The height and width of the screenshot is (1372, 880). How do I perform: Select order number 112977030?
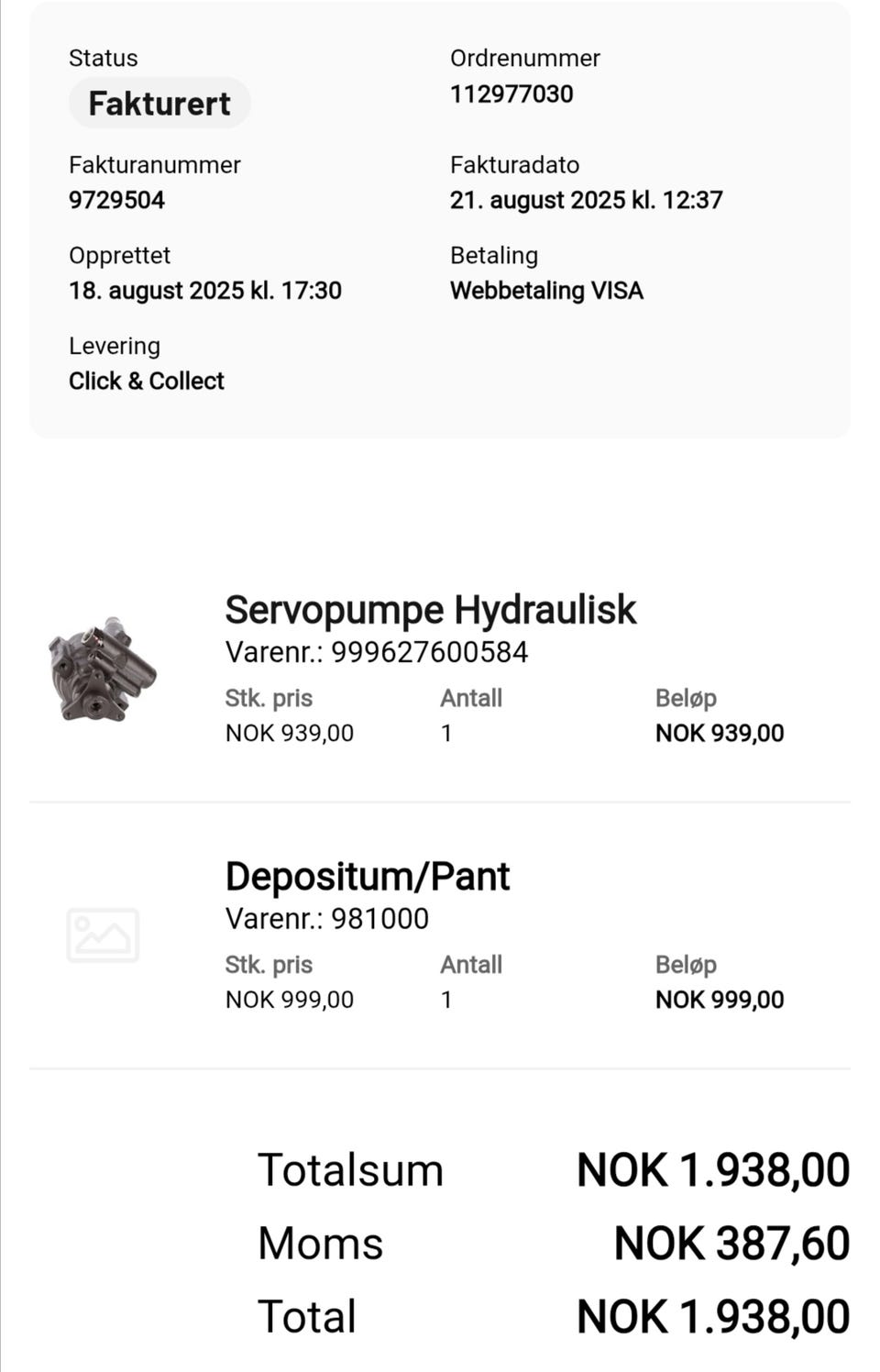tap(511, 94)
